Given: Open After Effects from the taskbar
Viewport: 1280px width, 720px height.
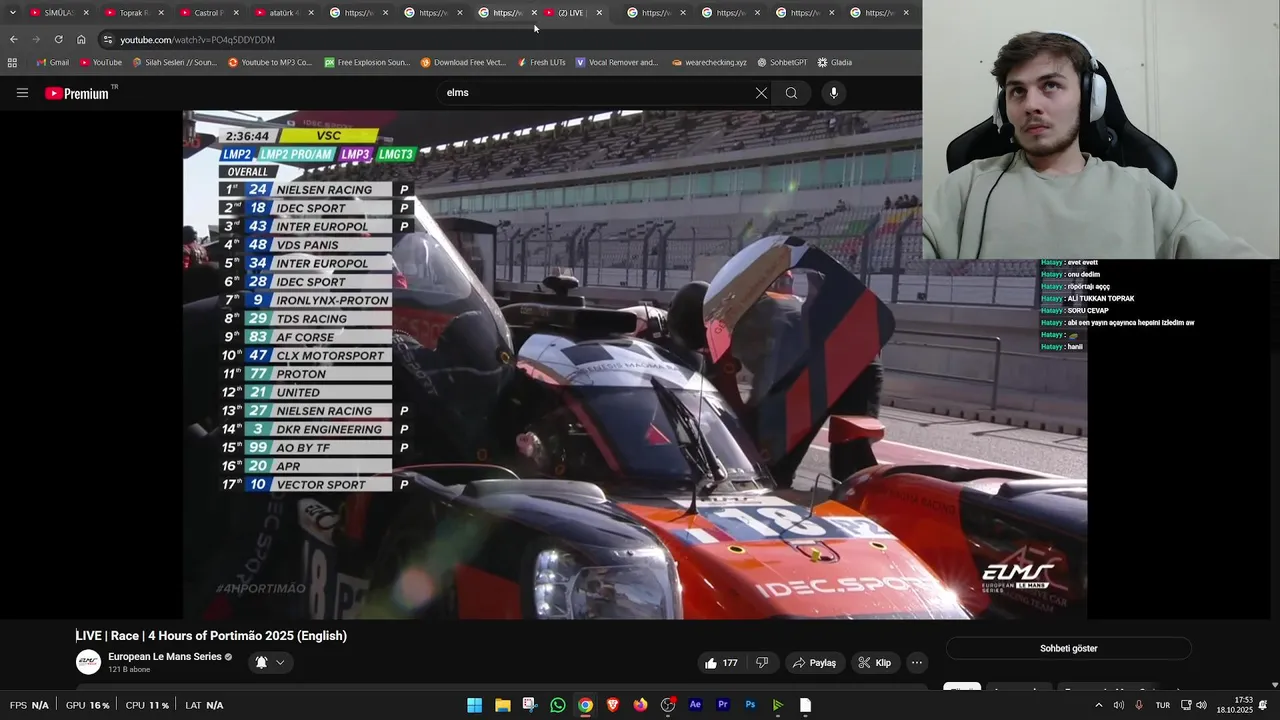Looking at the screenshot, I should [695, 705].
